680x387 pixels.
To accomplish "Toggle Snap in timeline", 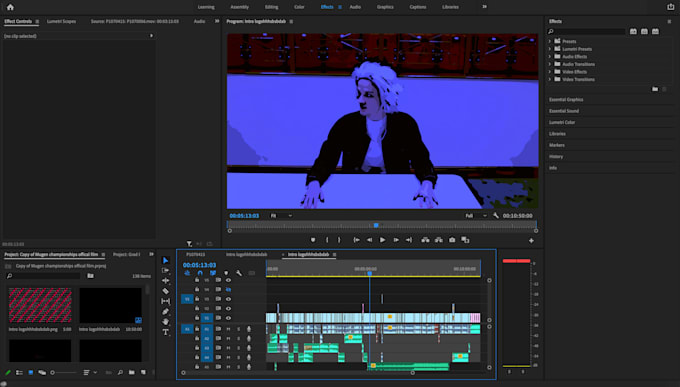I will (200, 273).
